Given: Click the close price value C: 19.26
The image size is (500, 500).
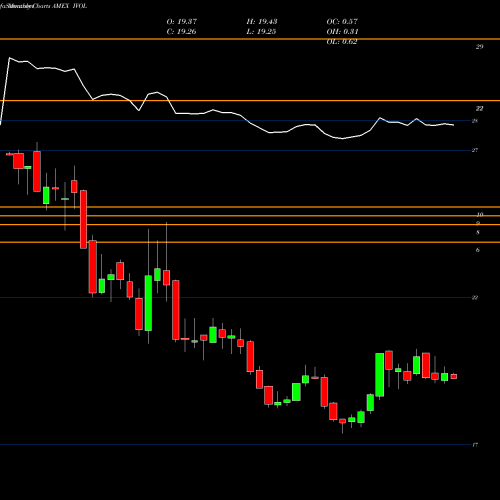Looking at the screenshot, I should (181, 32).
